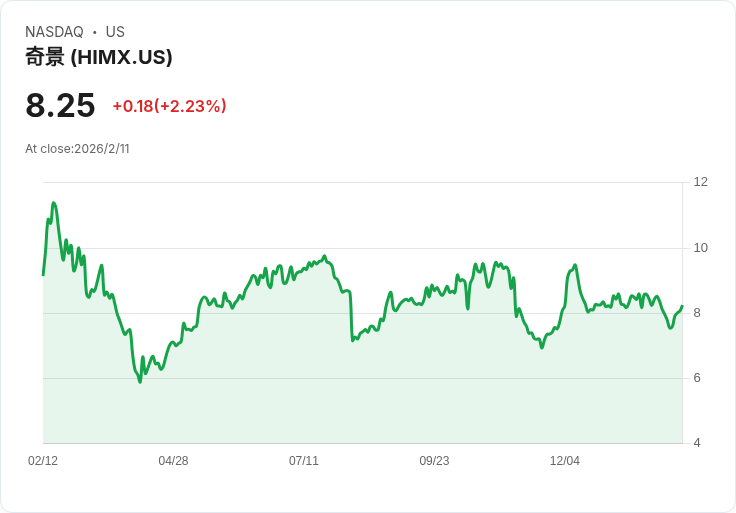Click the dot separator between NASDAQ and US

95,32
